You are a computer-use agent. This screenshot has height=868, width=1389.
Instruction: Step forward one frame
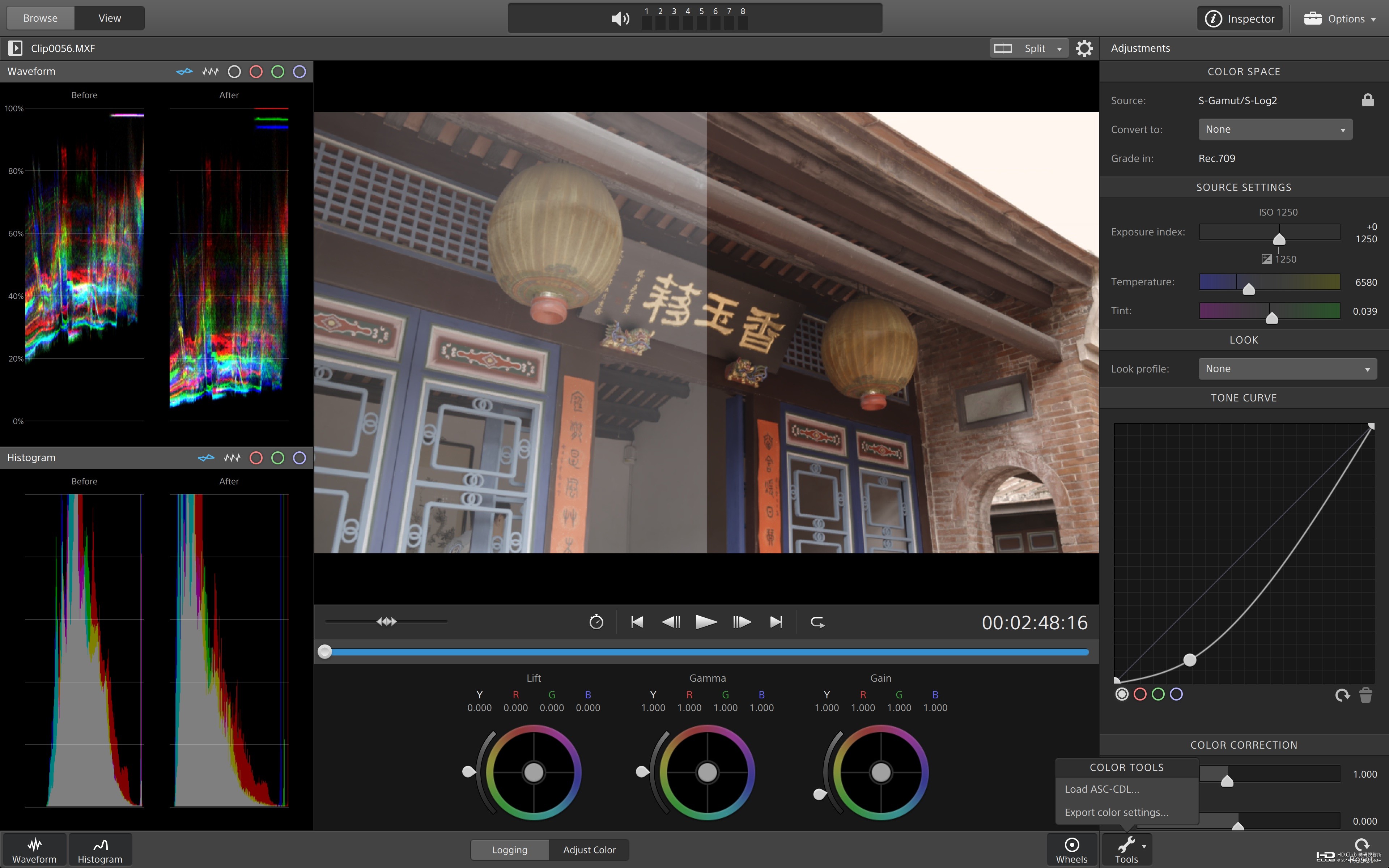click(x=742, y=622)
